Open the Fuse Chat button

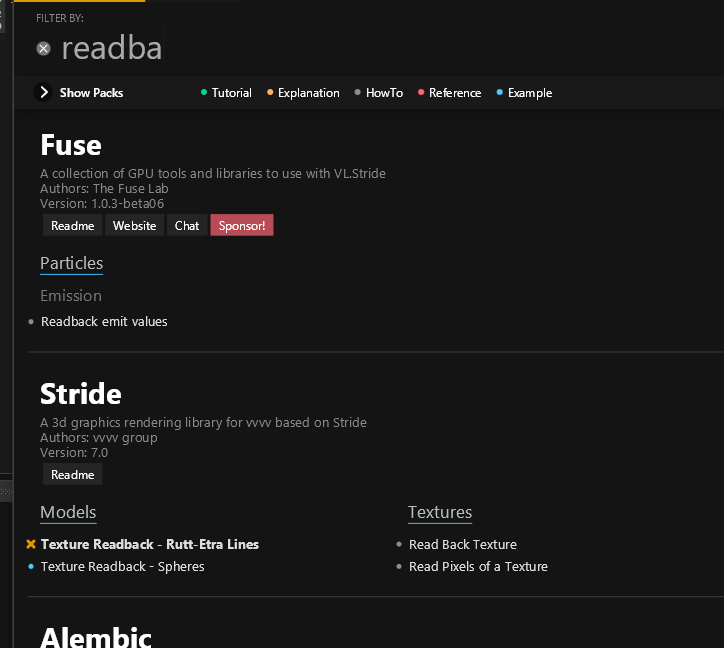click(187, 226)
